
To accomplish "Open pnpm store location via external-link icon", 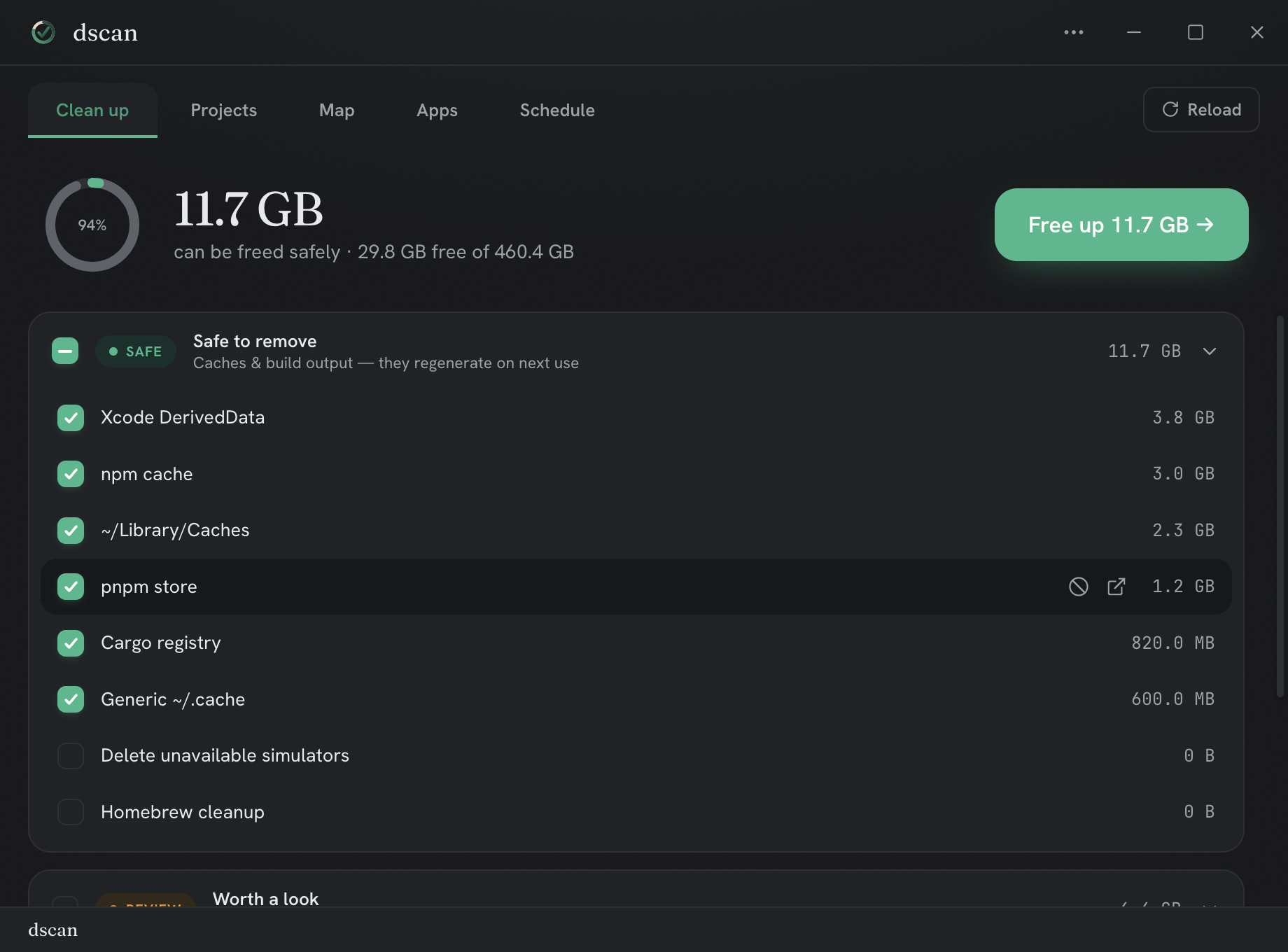I will (x=1116, y=587).
